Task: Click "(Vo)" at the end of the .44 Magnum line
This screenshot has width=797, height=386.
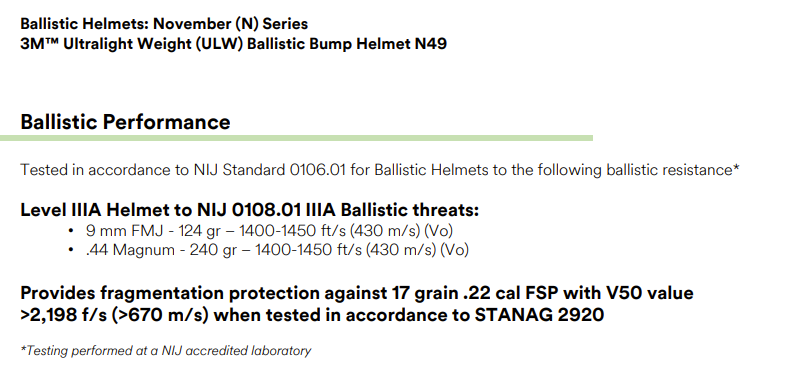Action: tap(454, 250)
